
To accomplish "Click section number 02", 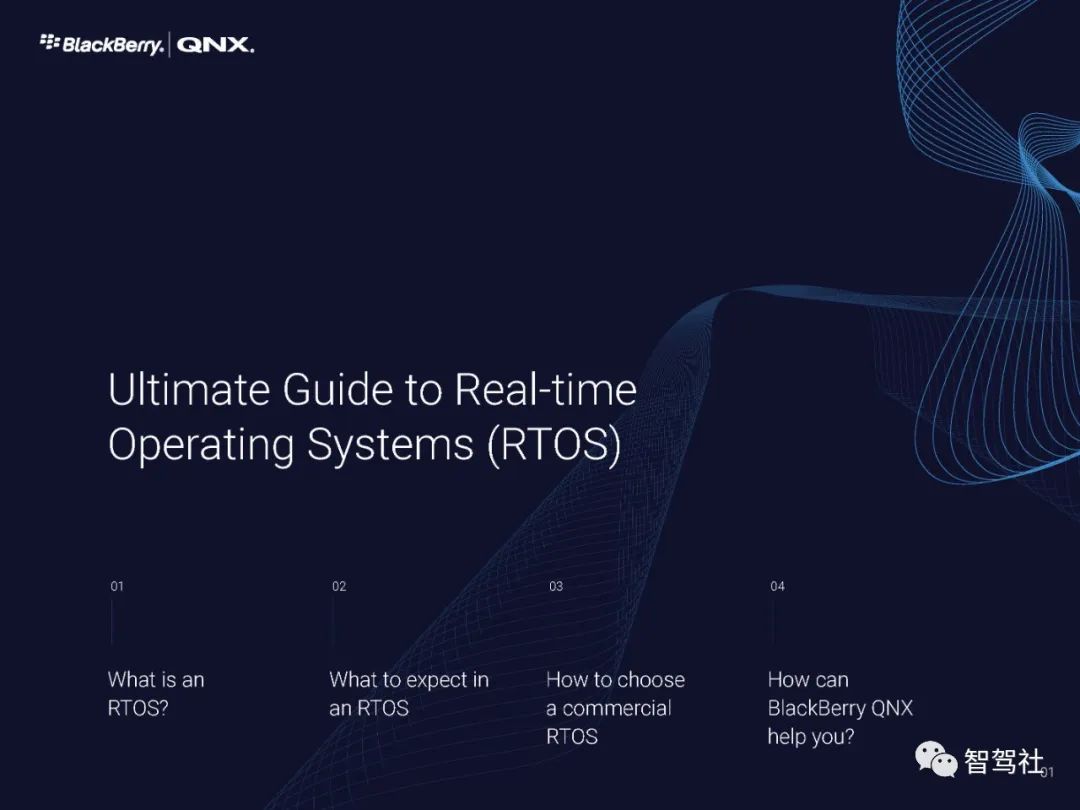I will [x=339, y=586].
